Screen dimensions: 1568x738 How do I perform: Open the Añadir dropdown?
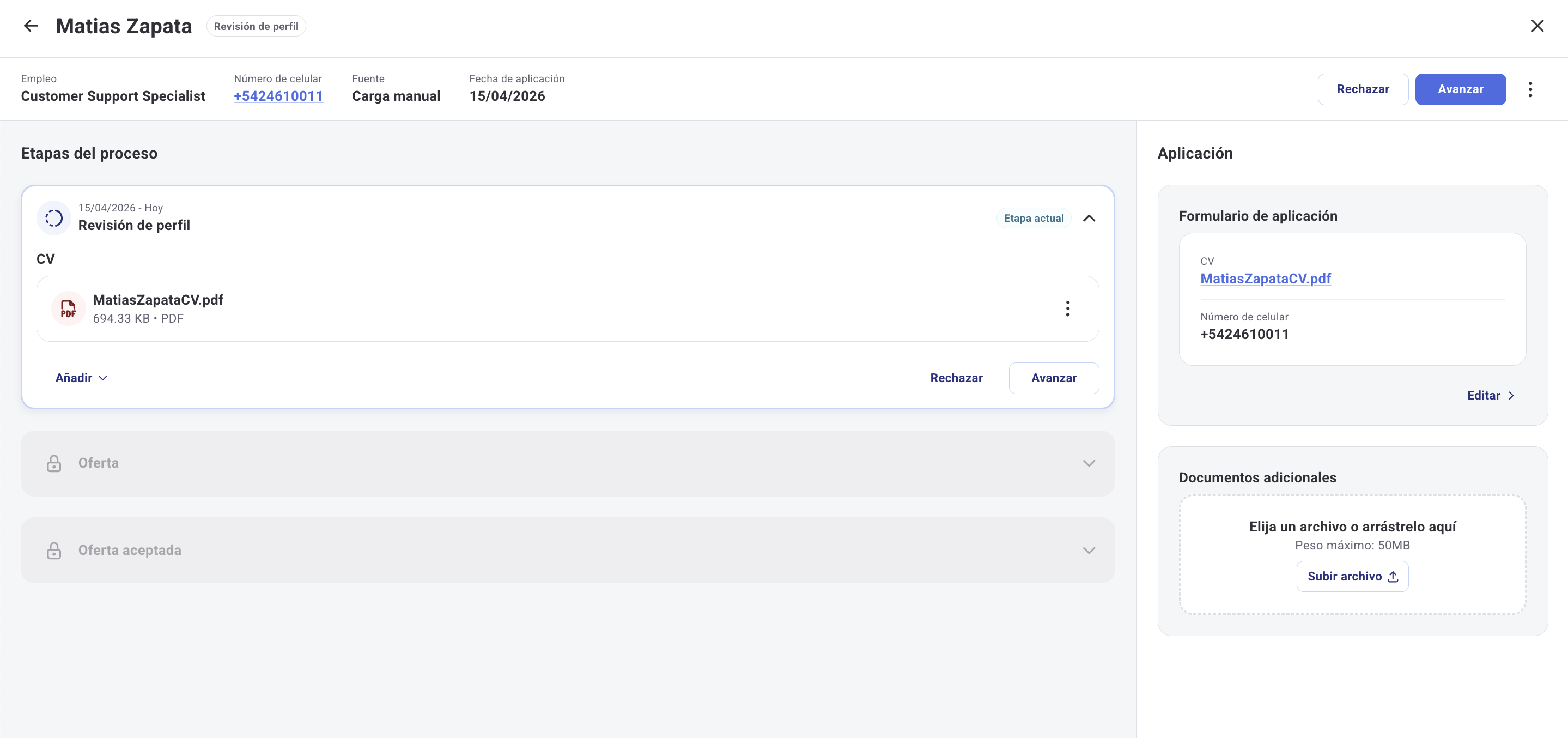tap(81, 378)
